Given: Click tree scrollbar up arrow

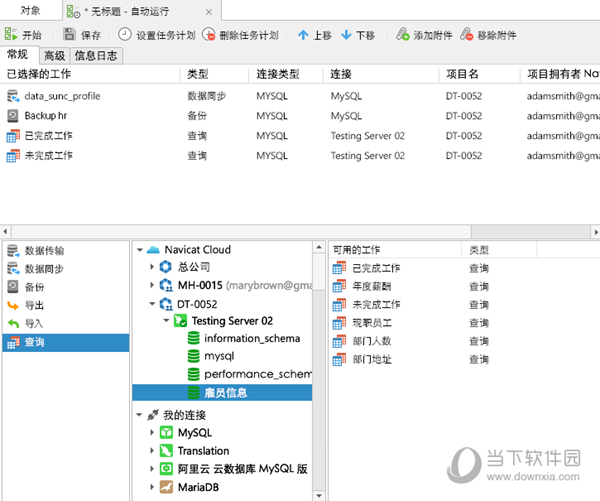Looking at the screenshot, I should point(319,247).
